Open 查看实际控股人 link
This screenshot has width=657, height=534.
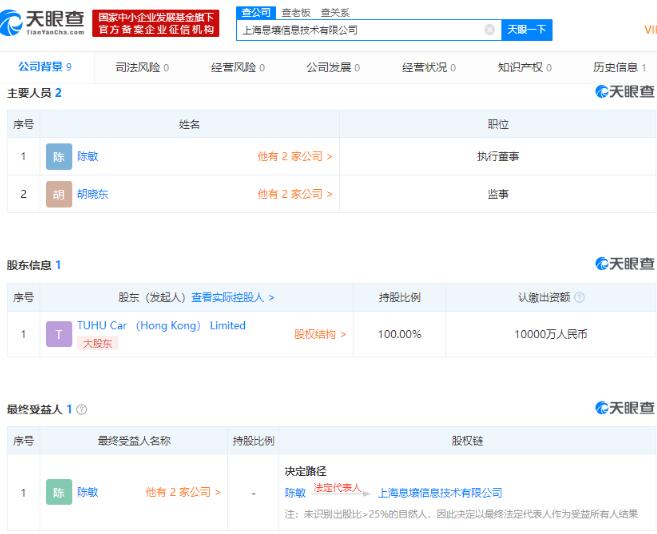pyautogui.click(x=232, y=297)
